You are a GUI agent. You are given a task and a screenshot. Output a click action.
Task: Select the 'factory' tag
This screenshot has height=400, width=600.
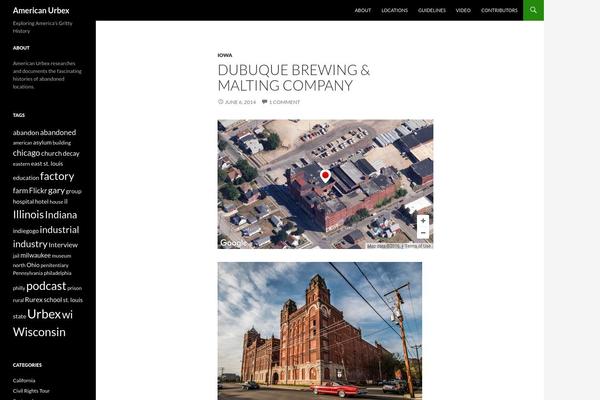point(57,176)
